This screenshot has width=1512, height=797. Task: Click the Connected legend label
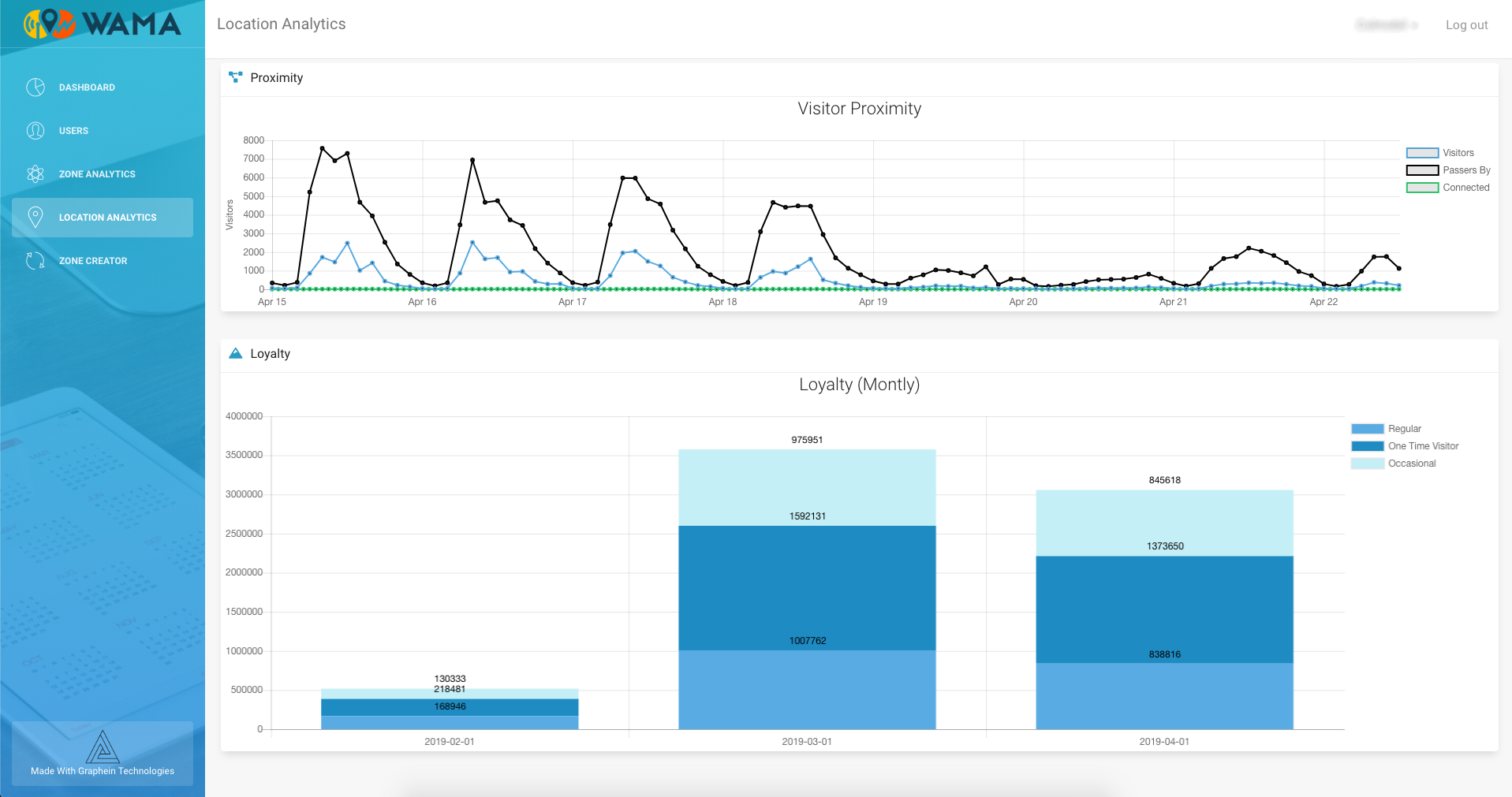click(x=1466, y=188)
